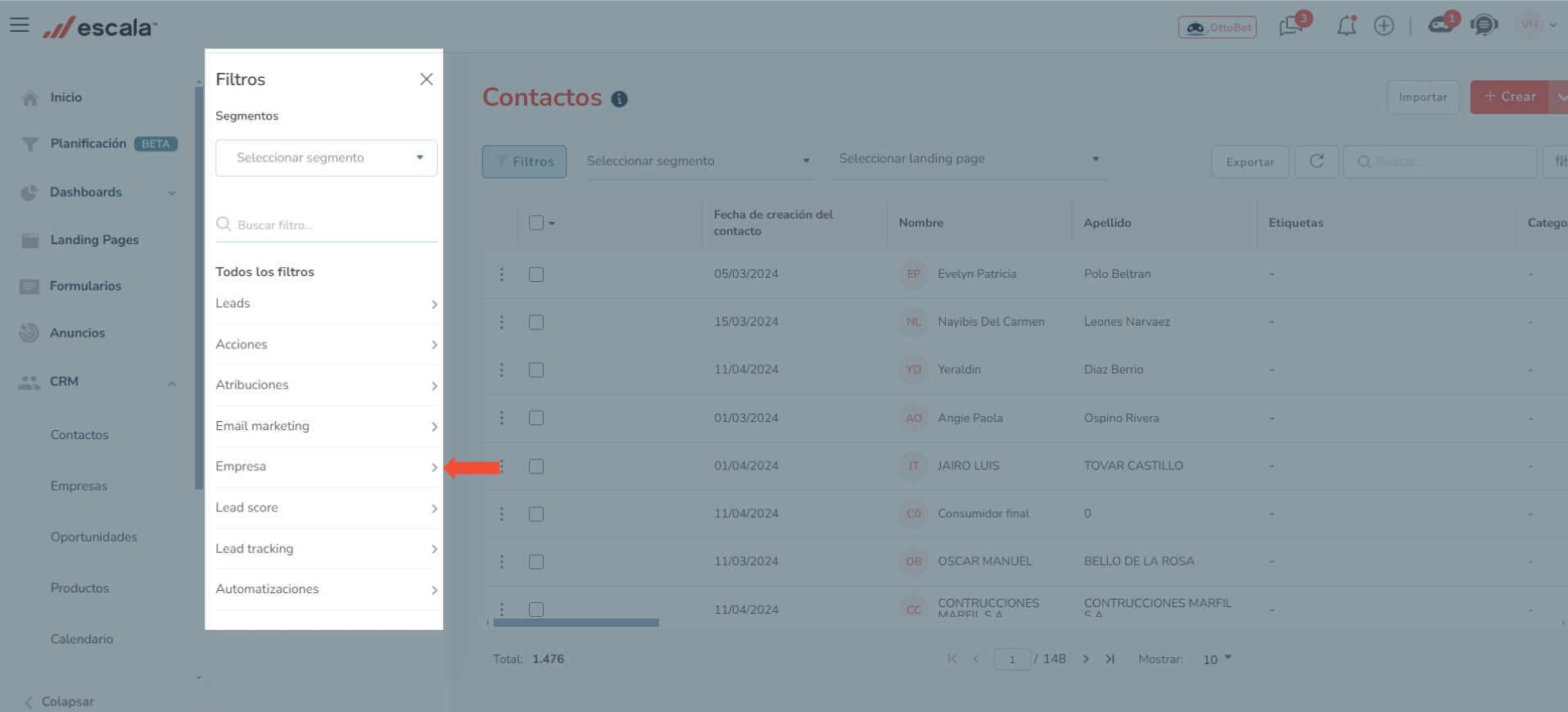The width and height of the screenshot is (1568, 712).
Task: Open notifications bell icon
Action: [1346, 25]
